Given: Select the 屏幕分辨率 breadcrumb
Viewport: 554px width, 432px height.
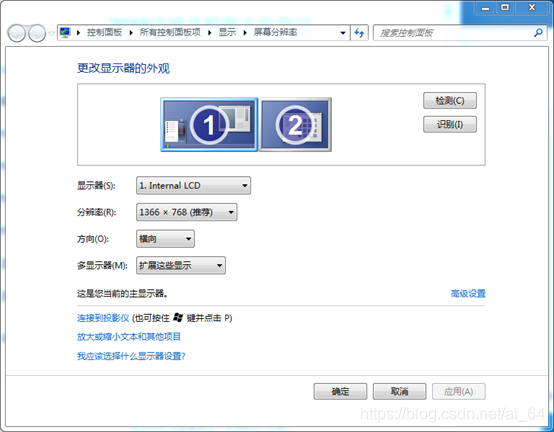Looking at the screenshot, I should tap(275, 32).
